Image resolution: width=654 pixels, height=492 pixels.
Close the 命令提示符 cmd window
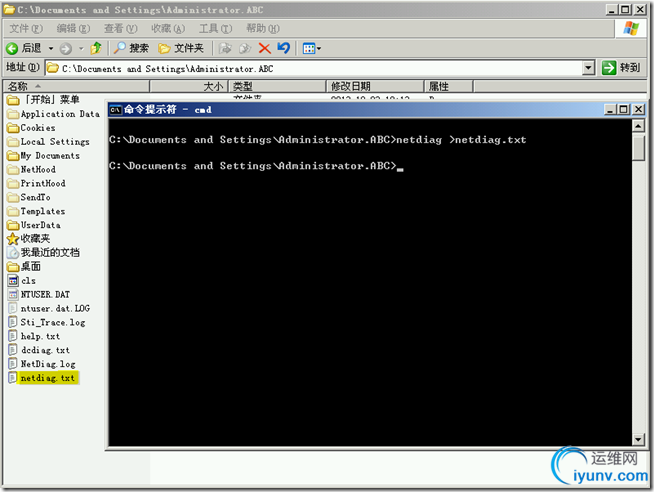[638, 109]
